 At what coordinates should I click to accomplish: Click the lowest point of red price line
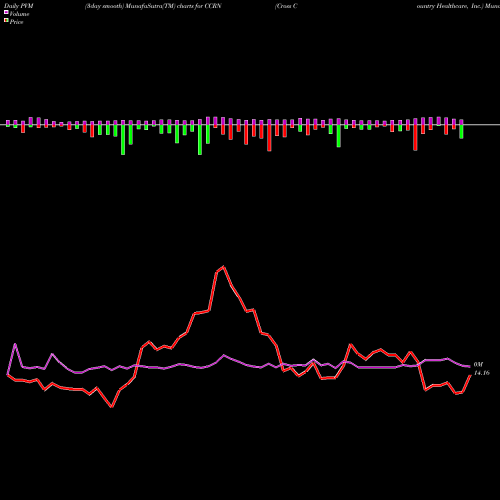112,407
